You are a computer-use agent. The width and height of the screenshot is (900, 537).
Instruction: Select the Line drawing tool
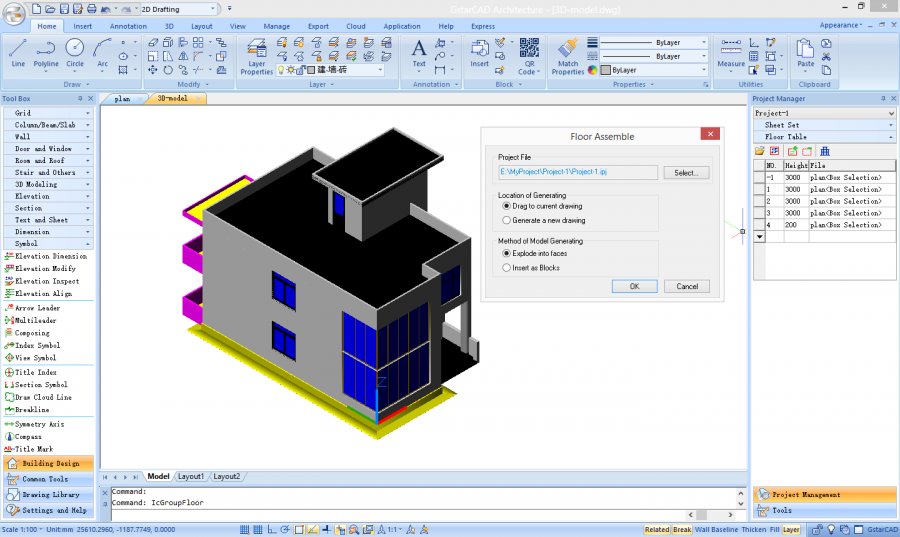click(18, 53)
